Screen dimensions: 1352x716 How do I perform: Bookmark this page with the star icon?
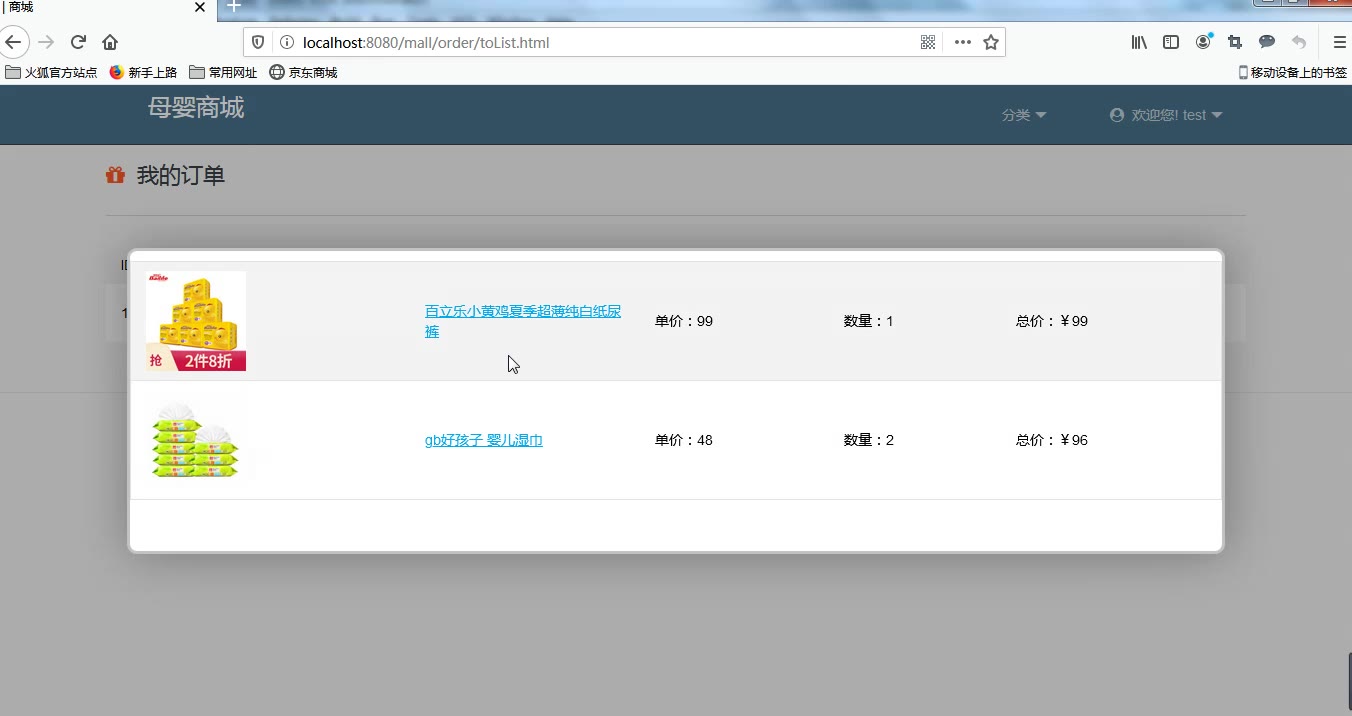(991, 42)
